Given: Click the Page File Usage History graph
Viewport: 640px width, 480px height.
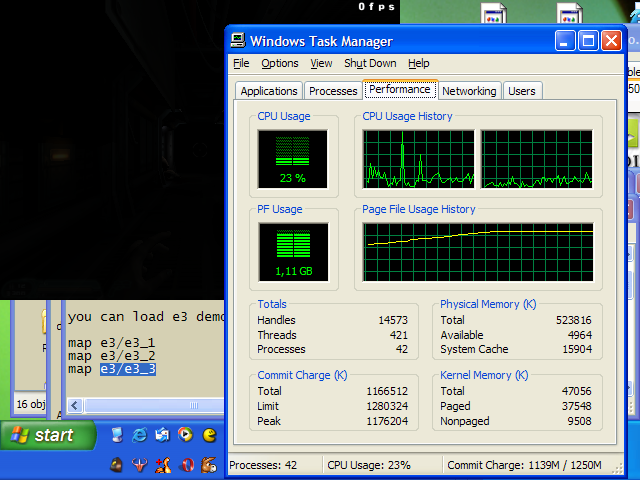Looking at the screenshot, I should (x=478, y=252).
